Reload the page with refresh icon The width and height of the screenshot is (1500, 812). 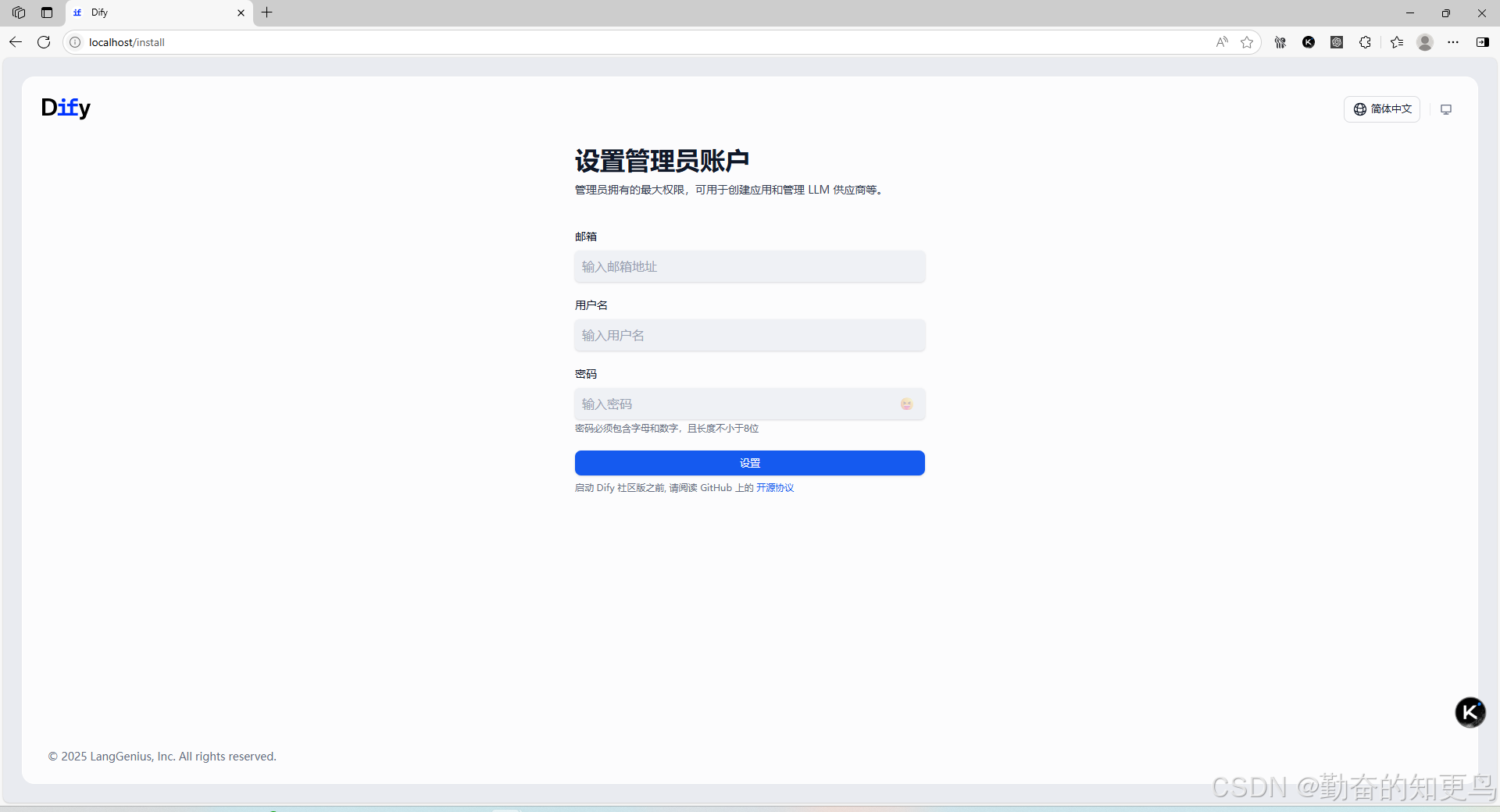(44, 42)
